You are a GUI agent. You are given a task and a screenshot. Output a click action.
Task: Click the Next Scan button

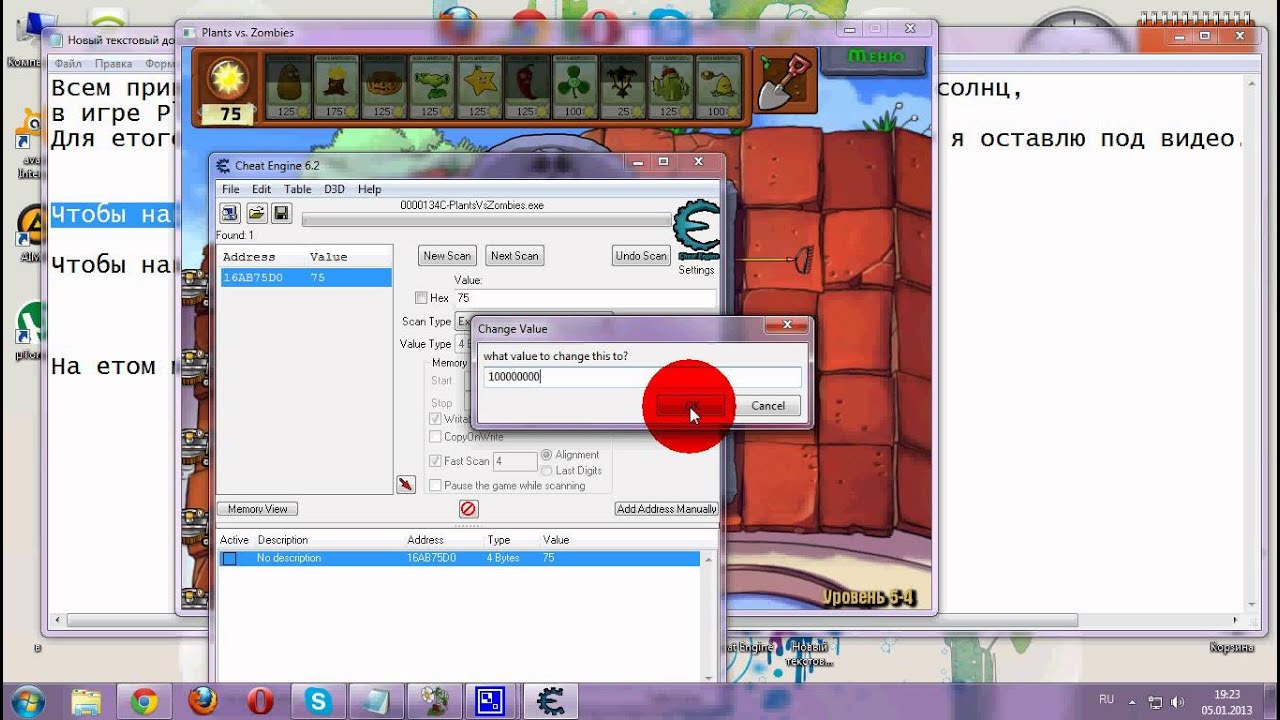pyautogui.click(x=515, y=256)
